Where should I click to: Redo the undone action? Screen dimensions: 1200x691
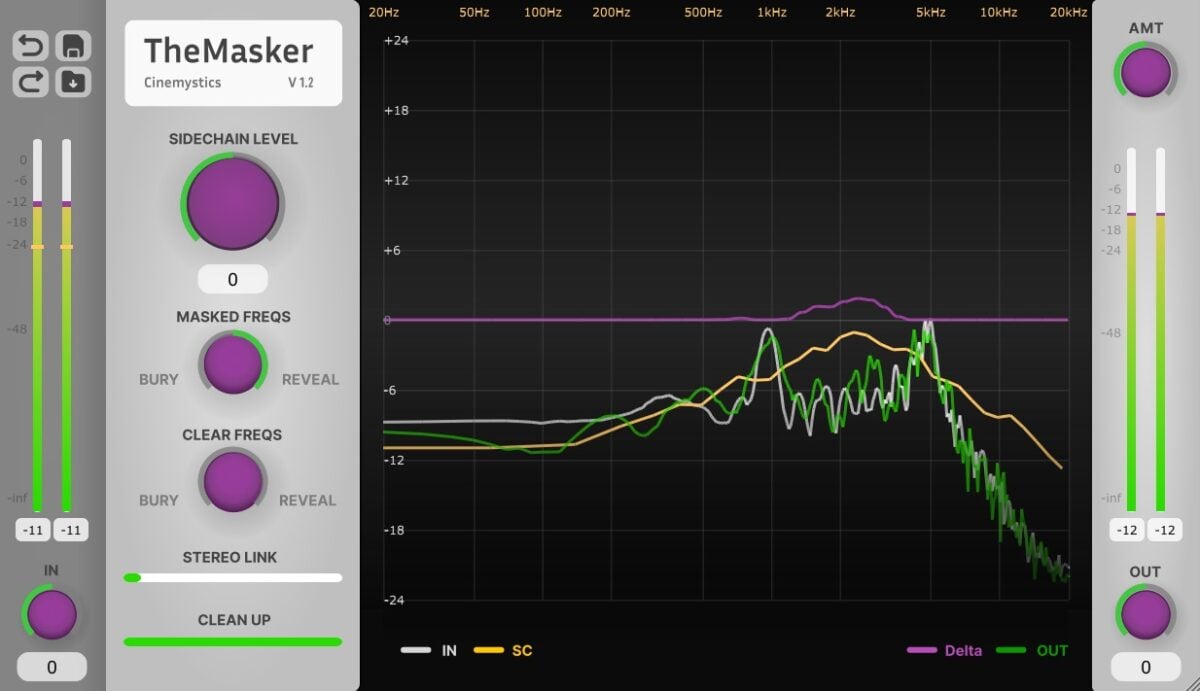[29, 82]
